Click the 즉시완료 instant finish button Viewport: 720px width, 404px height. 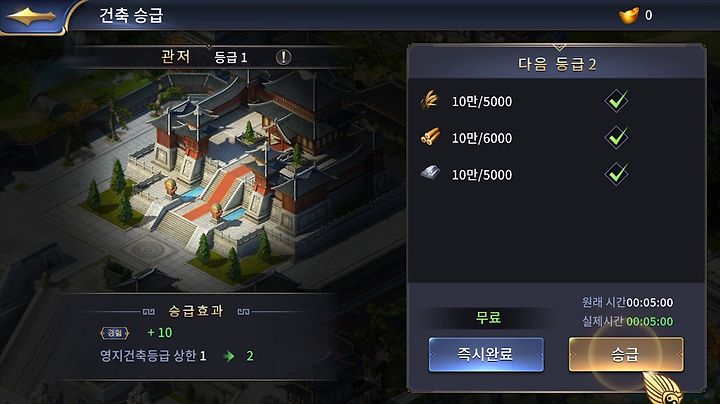(486, 354)
